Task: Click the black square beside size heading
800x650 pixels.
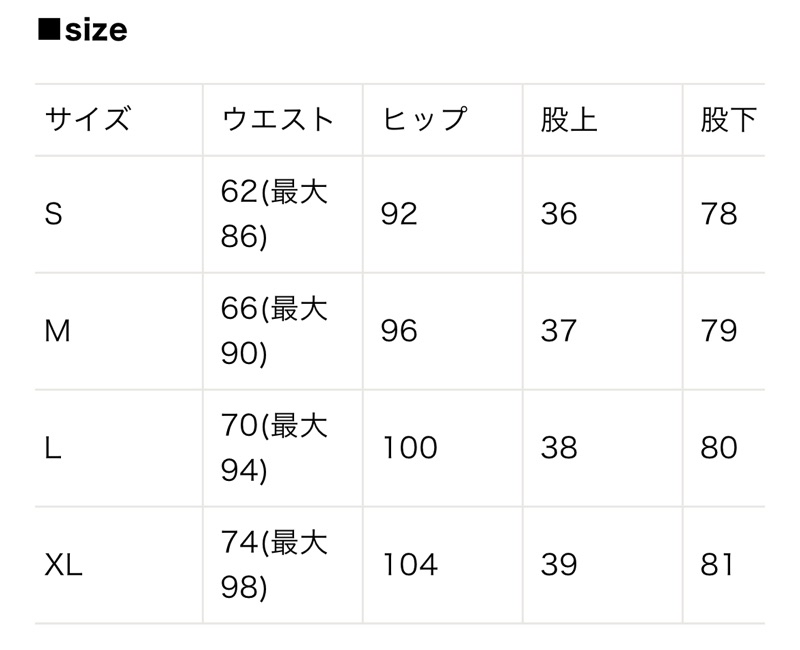Action: pyautogui.click(x=49, y=30)
